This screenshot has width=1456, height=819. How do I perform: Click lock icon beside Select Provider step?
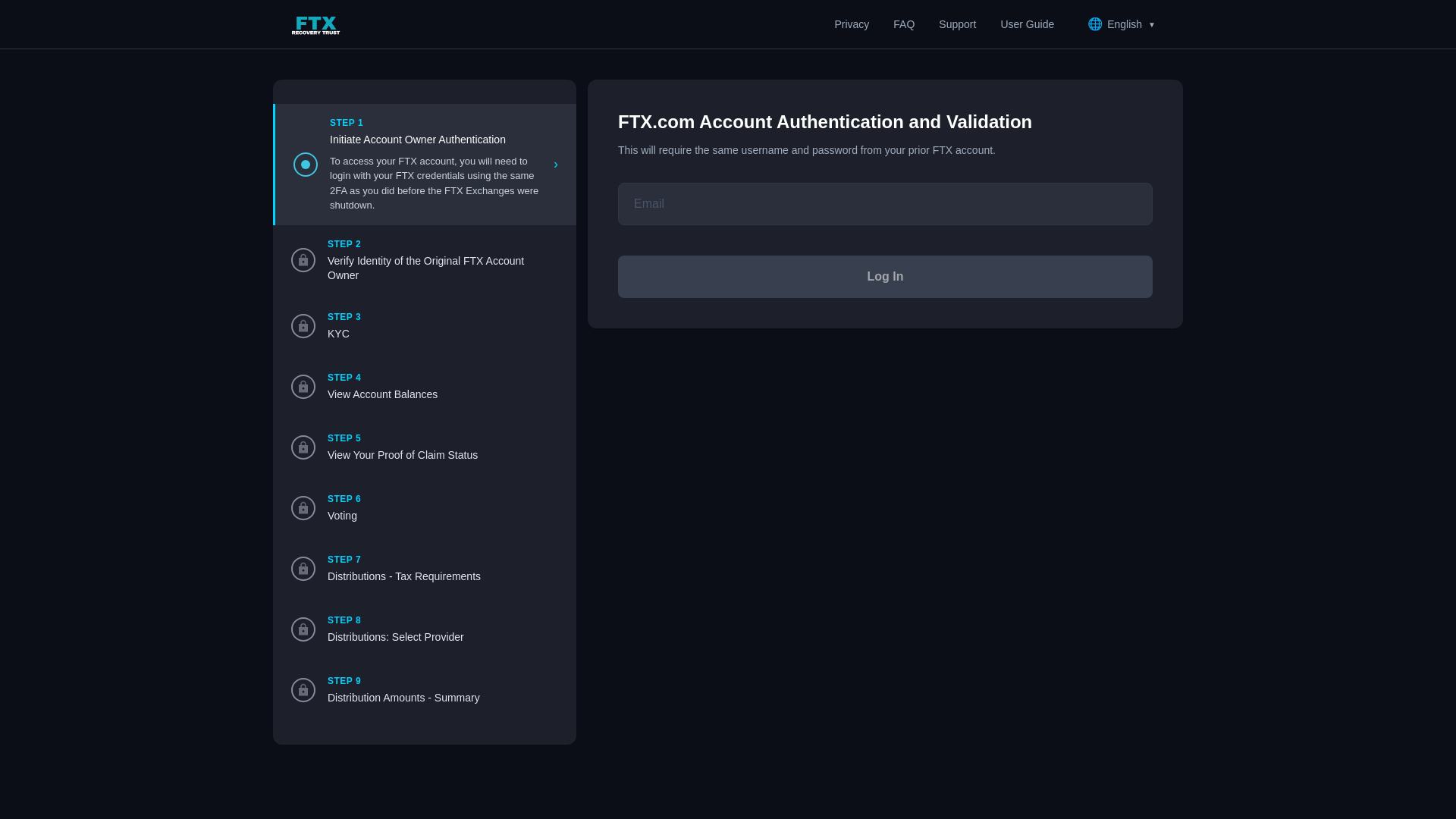[303, 629]
